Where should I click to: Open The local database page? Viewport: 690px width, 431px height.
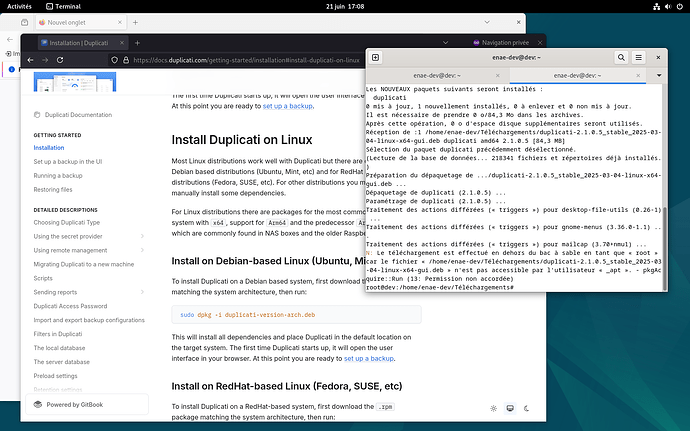tap(59, 348)
